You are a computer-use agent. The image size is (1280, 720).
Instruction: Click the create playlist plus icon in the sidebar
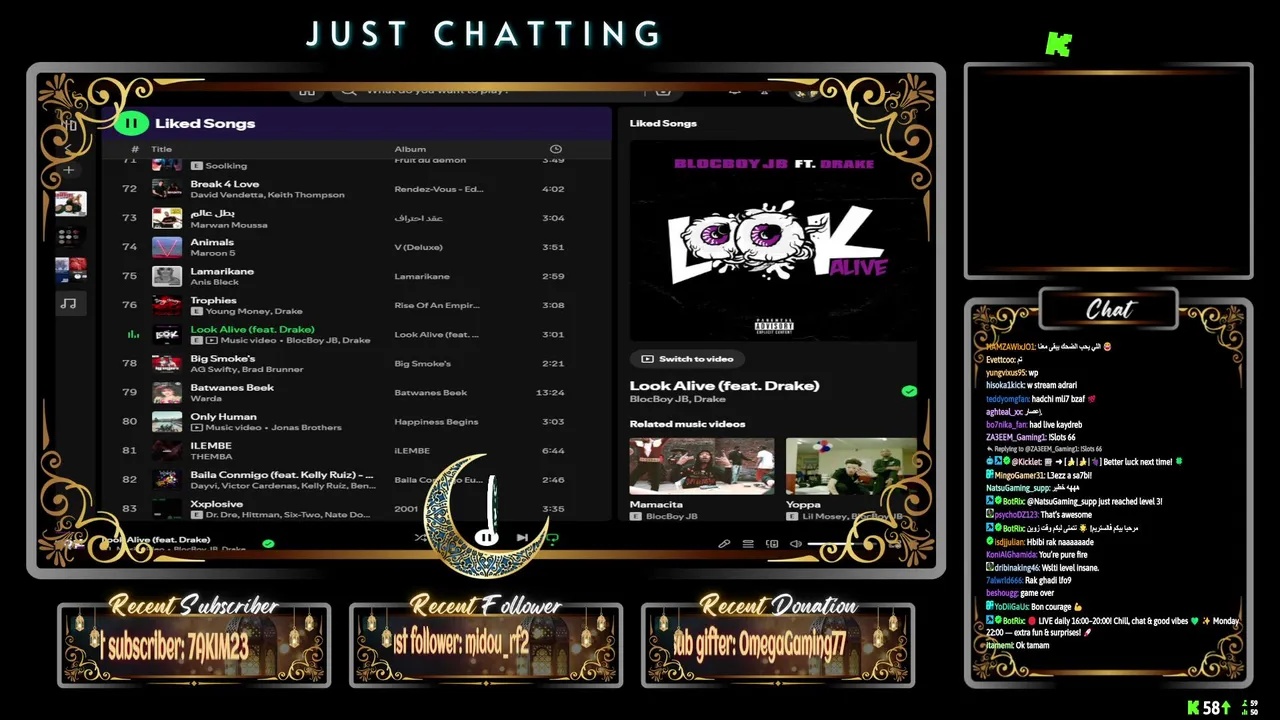click(x=69, y=170)
